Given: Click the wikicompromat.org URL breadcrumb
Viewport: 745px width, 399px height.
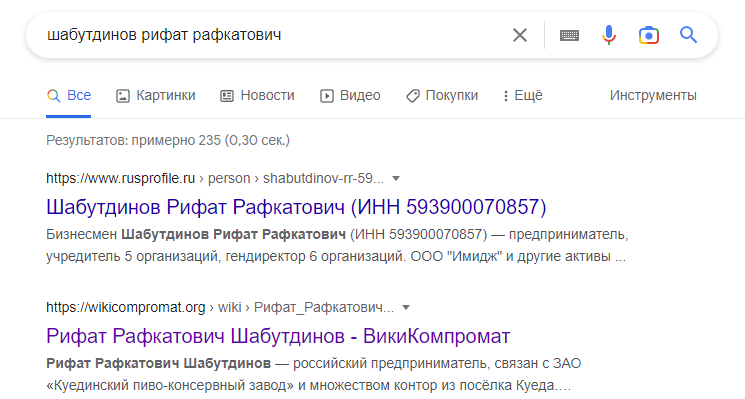Looking at the screenshot, I should (x=220, y=308).
